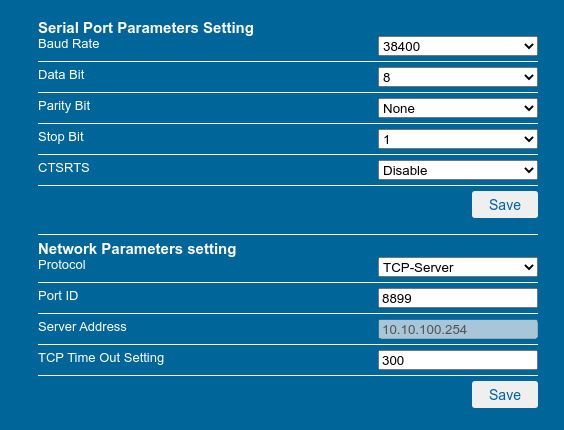The width and height of the screenshot is (564, 430).
Task: Save the serial port parameters
Action: (x=505, y=204)
